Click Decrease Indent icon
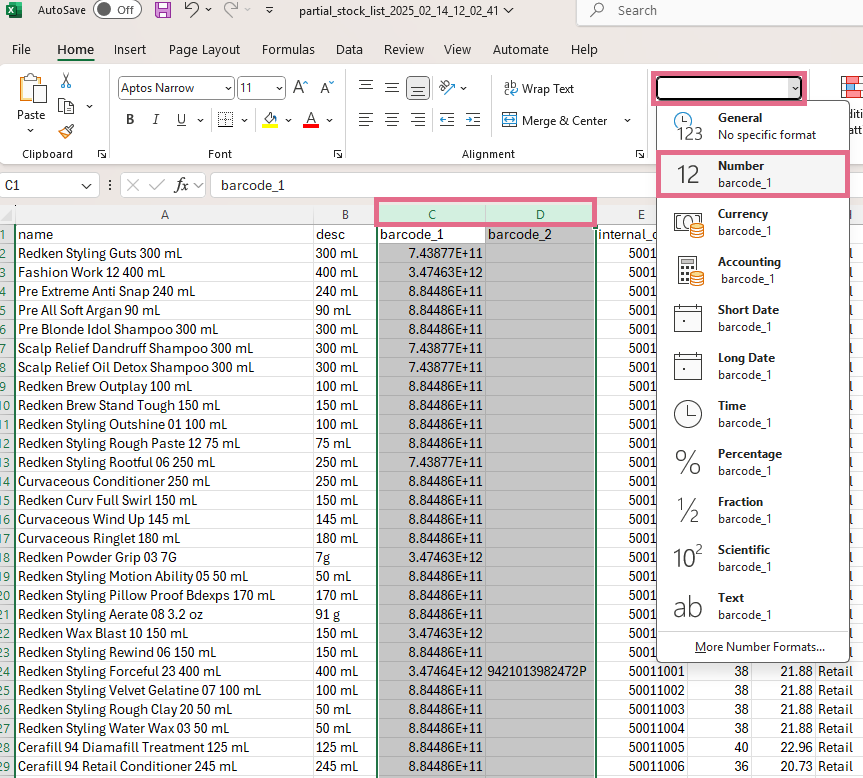This screenshot has height=778, width=863. tap(447, 119)
